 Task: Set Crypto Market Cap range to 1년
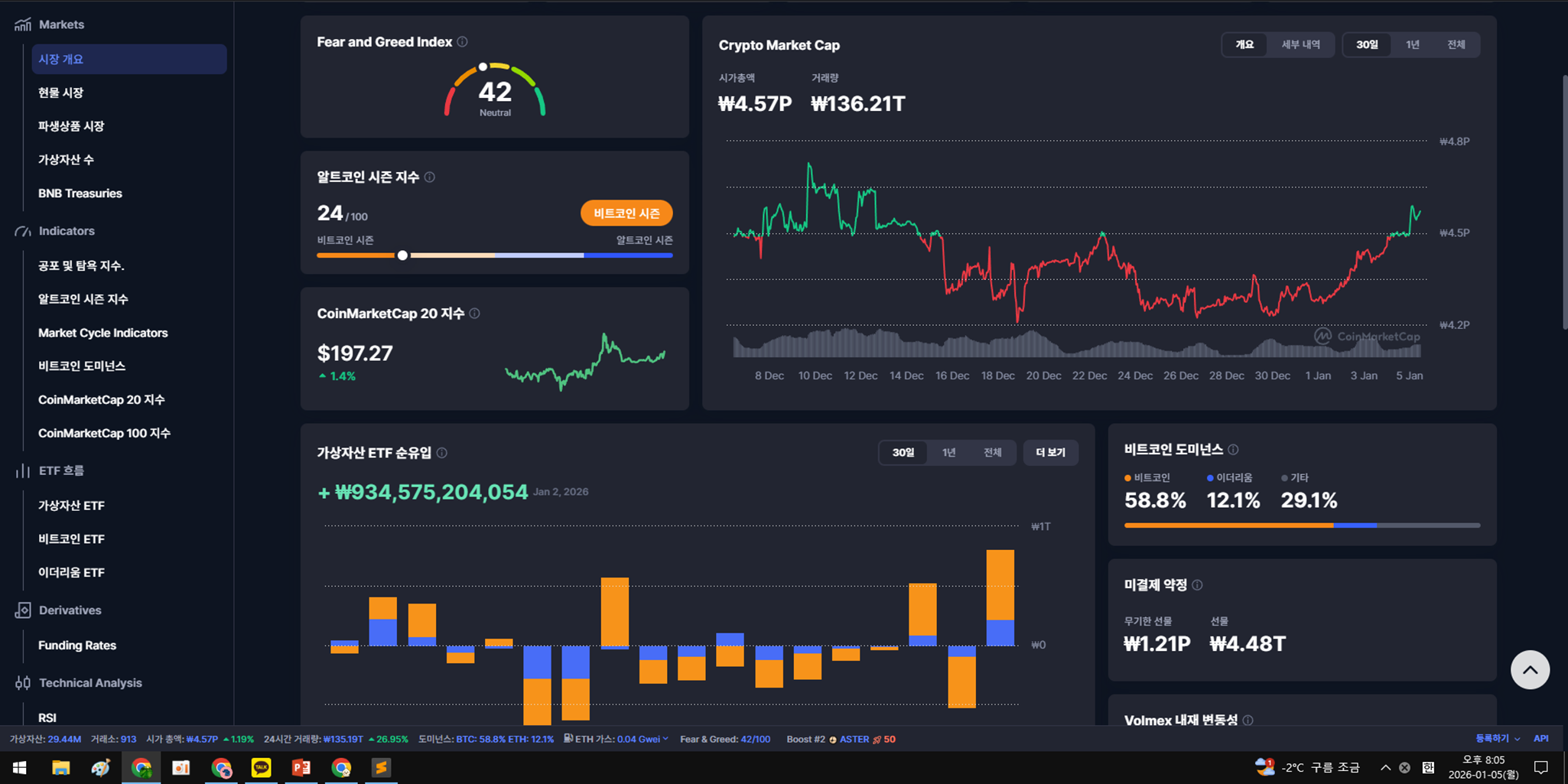click(1412, 44)
